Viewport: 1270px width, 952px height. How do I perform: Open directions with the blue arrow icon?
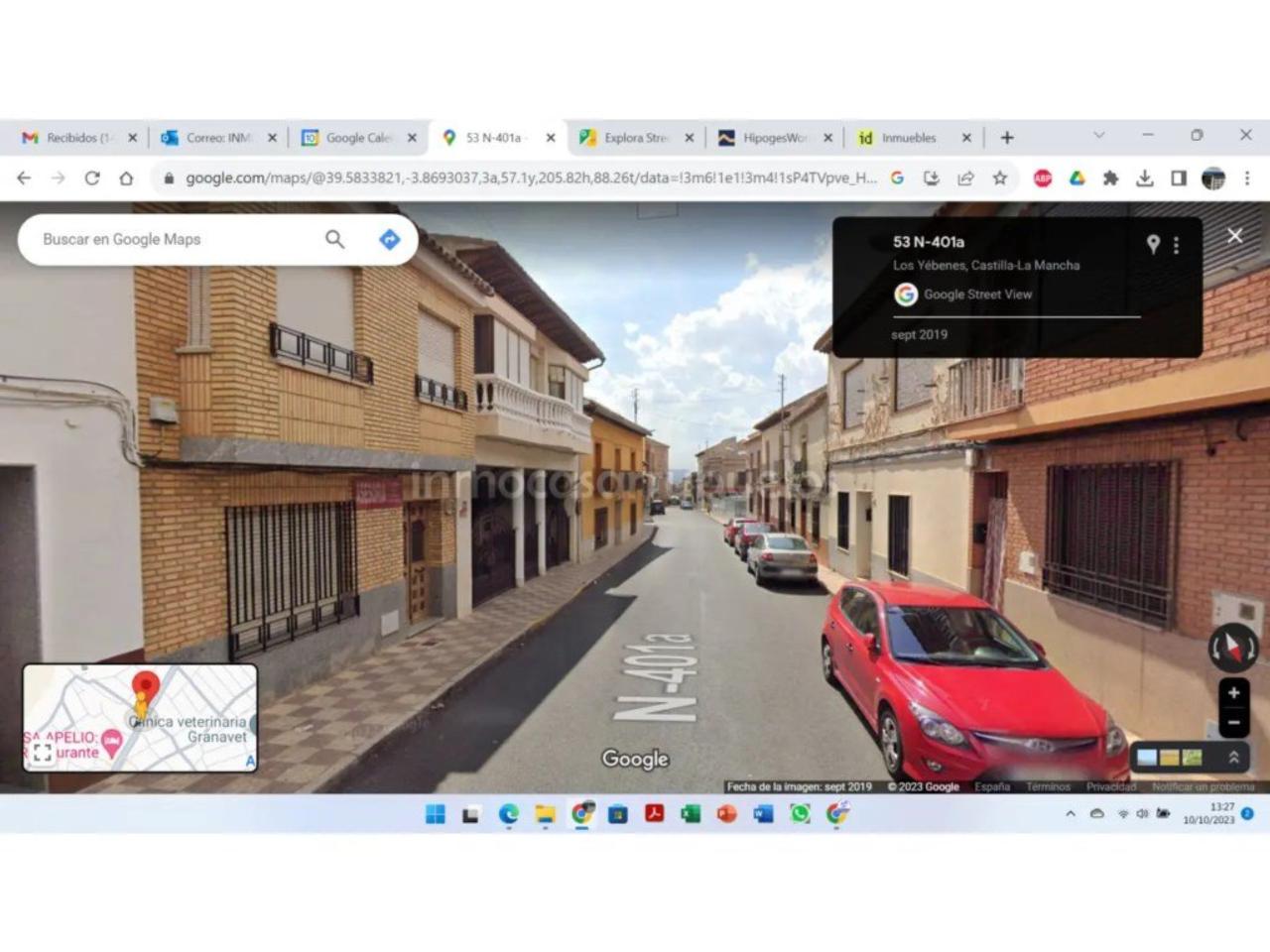tap(389, 239)
